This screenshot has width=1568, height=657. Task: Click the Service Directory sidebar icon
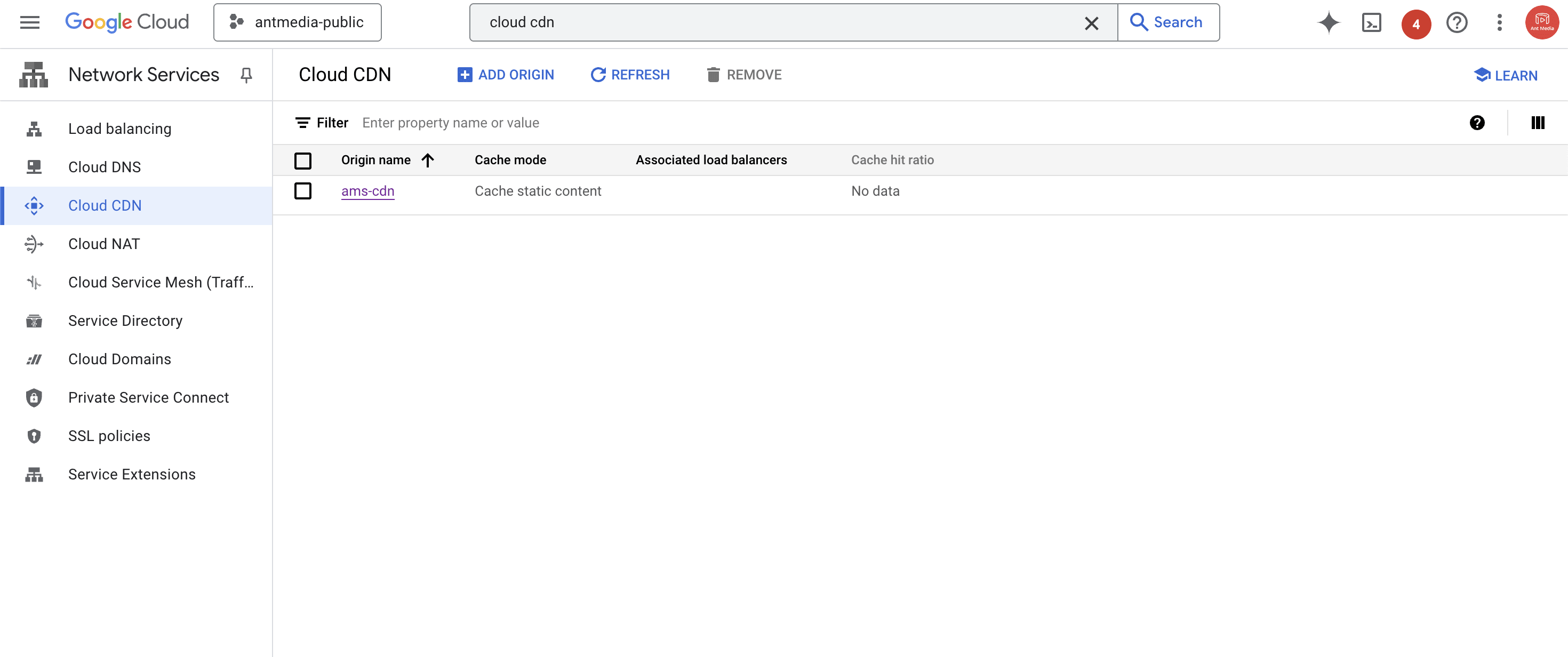point(34,321)
